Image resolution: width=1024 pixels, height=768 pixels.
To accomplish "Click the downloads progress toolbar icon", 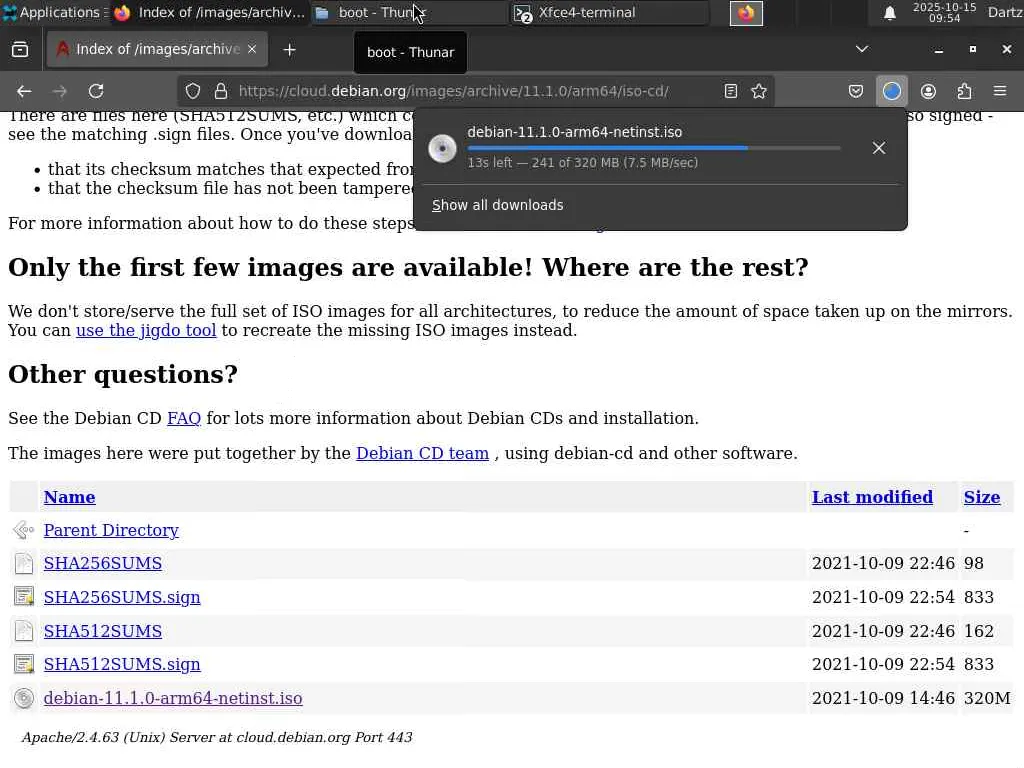I will pyautogui.click(x=892, y=91).
